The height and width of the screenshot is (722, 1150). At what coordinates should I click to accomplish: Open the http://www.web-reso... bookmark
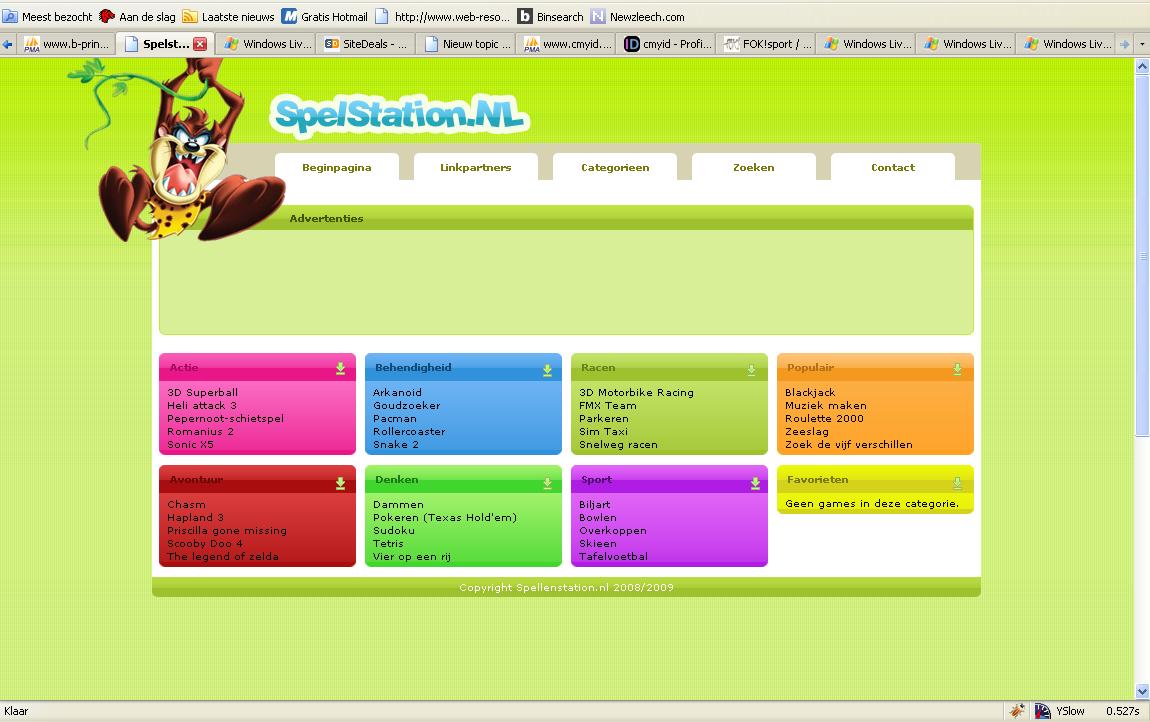point(442,16)
